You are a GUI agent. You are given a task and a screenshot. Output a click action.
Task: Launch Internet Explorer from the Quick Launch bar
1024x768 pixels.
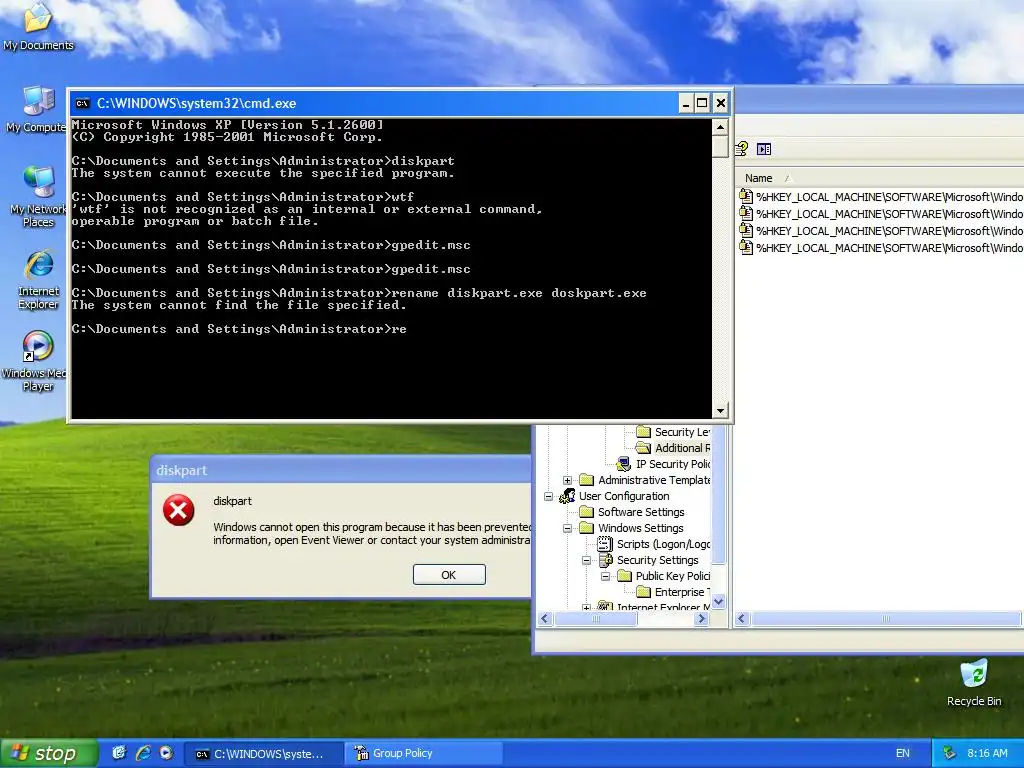click(x=142, y=753)
